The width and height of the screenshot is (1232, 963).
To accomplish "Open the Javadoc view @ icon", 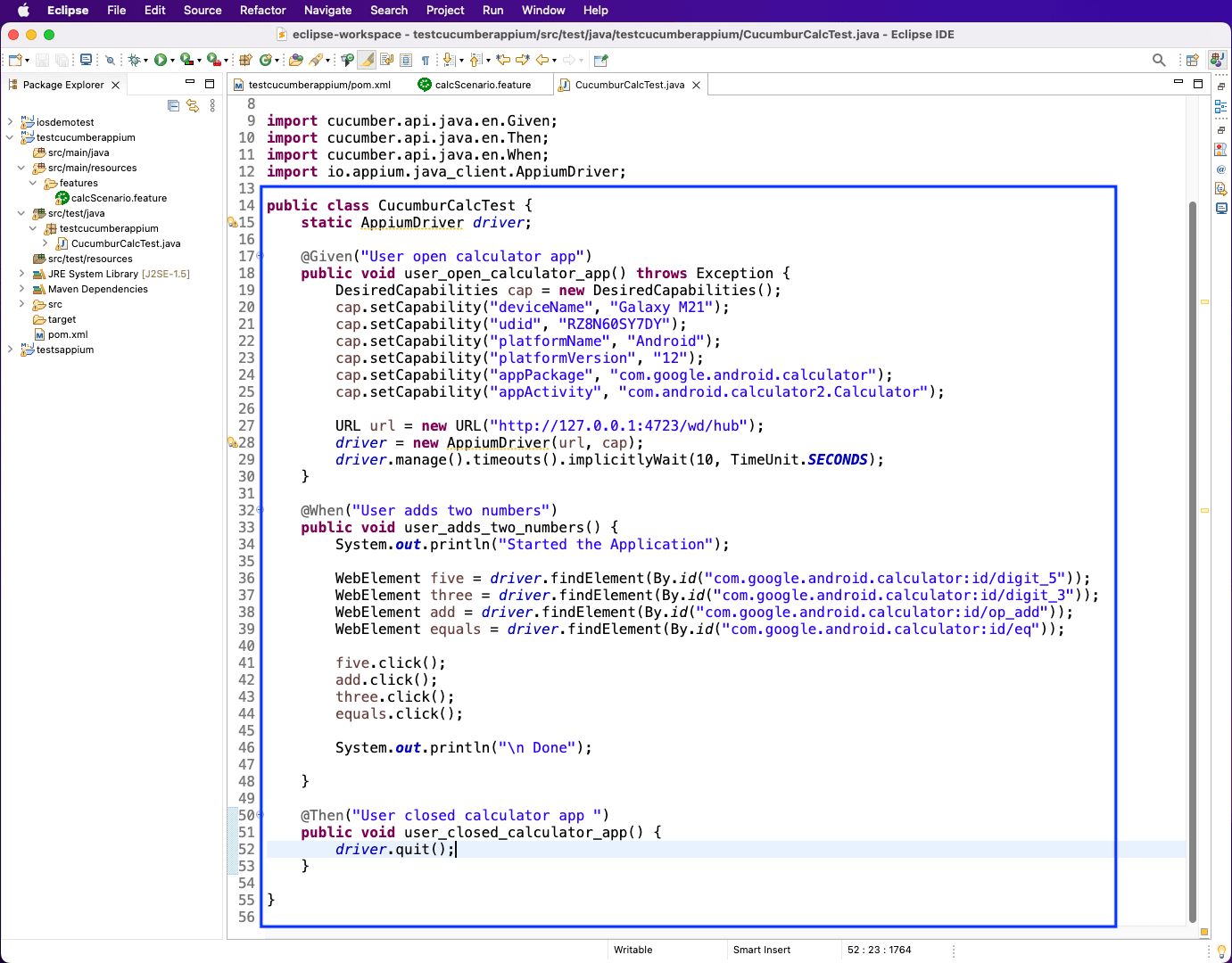I will tap(1220, 169).
